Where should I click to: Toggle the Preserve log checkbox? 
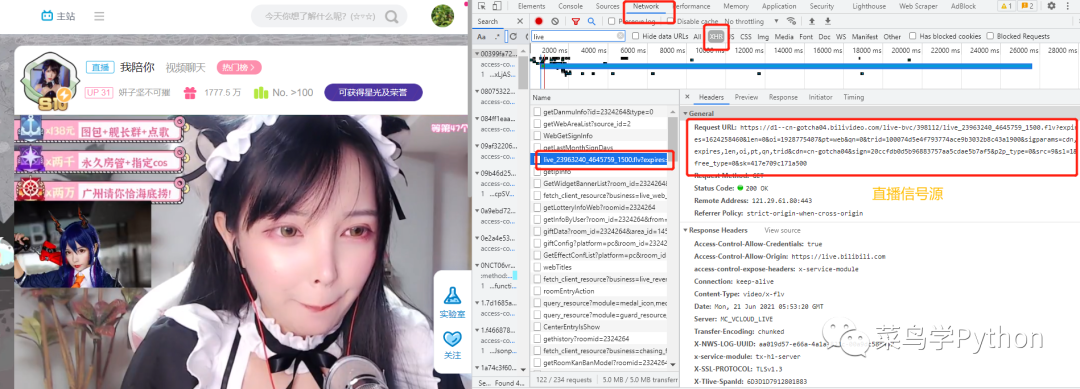coord(612,21)
